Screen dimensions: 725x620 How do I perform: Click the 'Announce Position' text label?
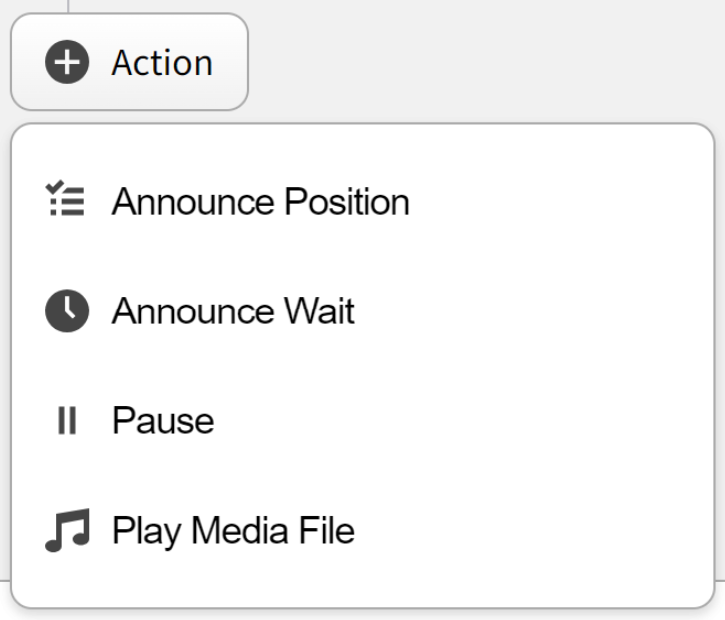pyautogui.click(x=260, y=201)
